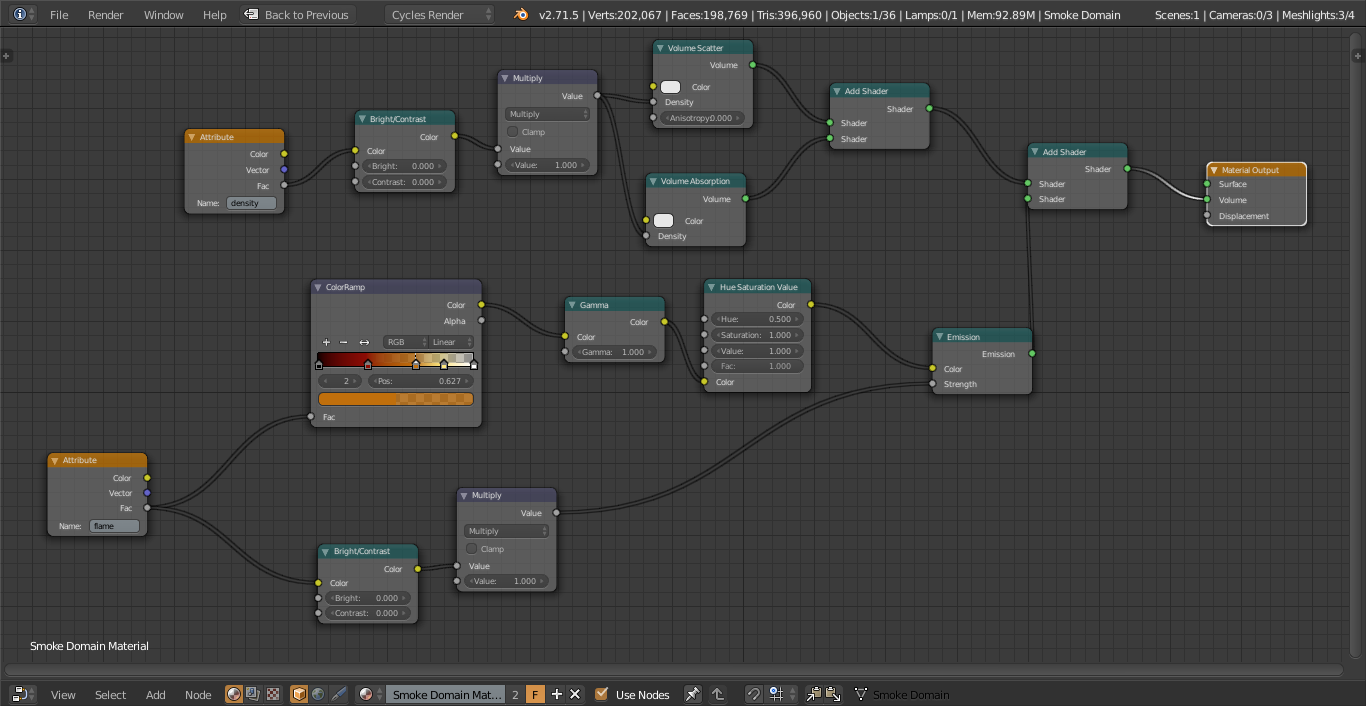The image size is (1366, 706).
Task: Collapse the Material Output node
Action: click(1215, 170)
